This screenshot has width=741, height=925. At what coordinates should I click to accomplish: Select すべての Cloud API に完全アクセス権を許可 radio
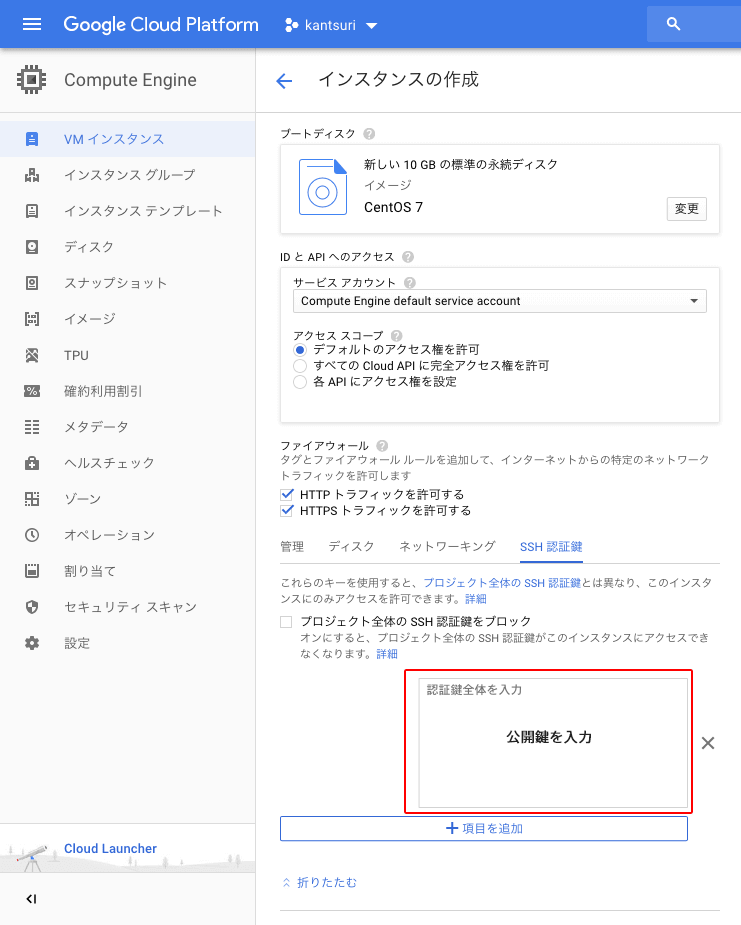pos(299,366)
